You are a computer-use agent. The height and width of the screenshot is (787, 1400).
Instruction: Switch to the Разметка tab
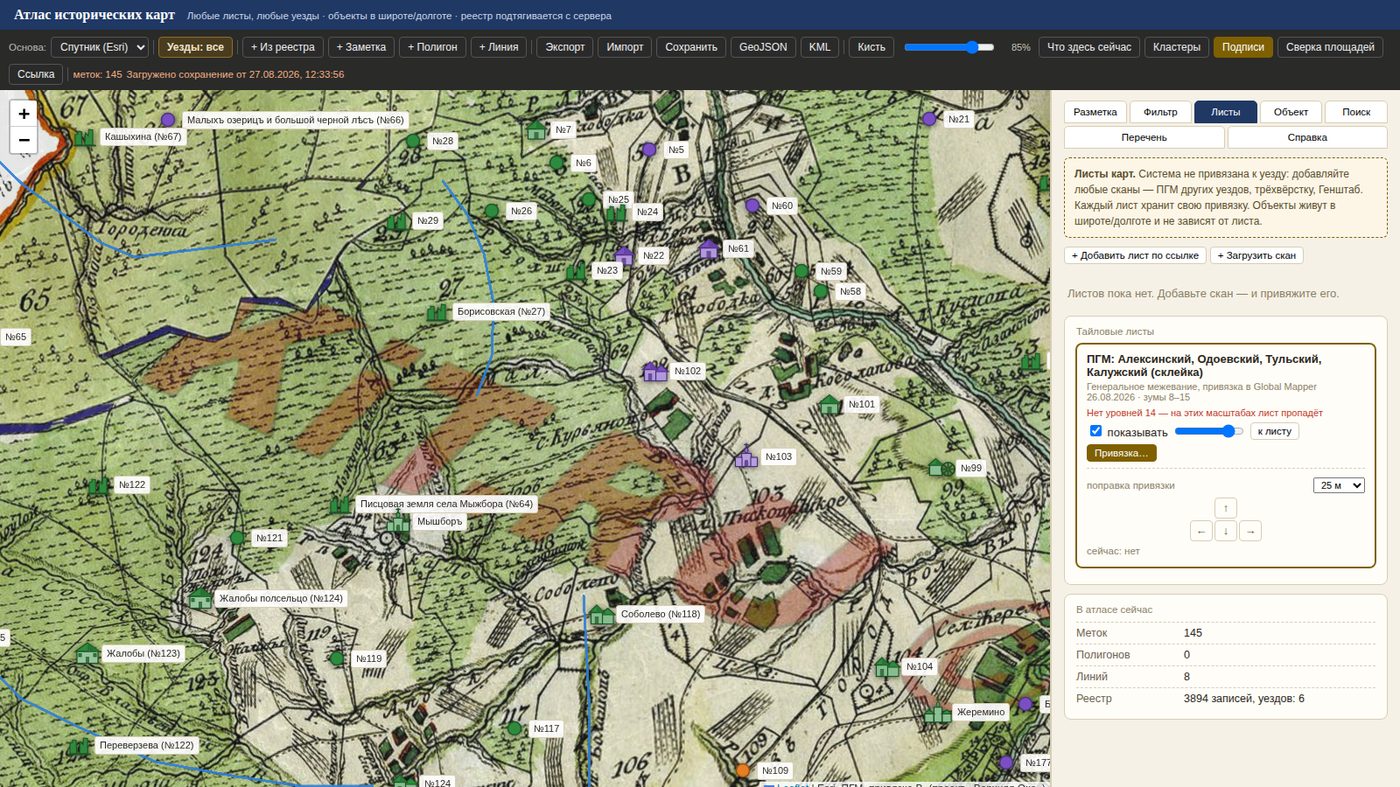click(x=1095, y=112)
